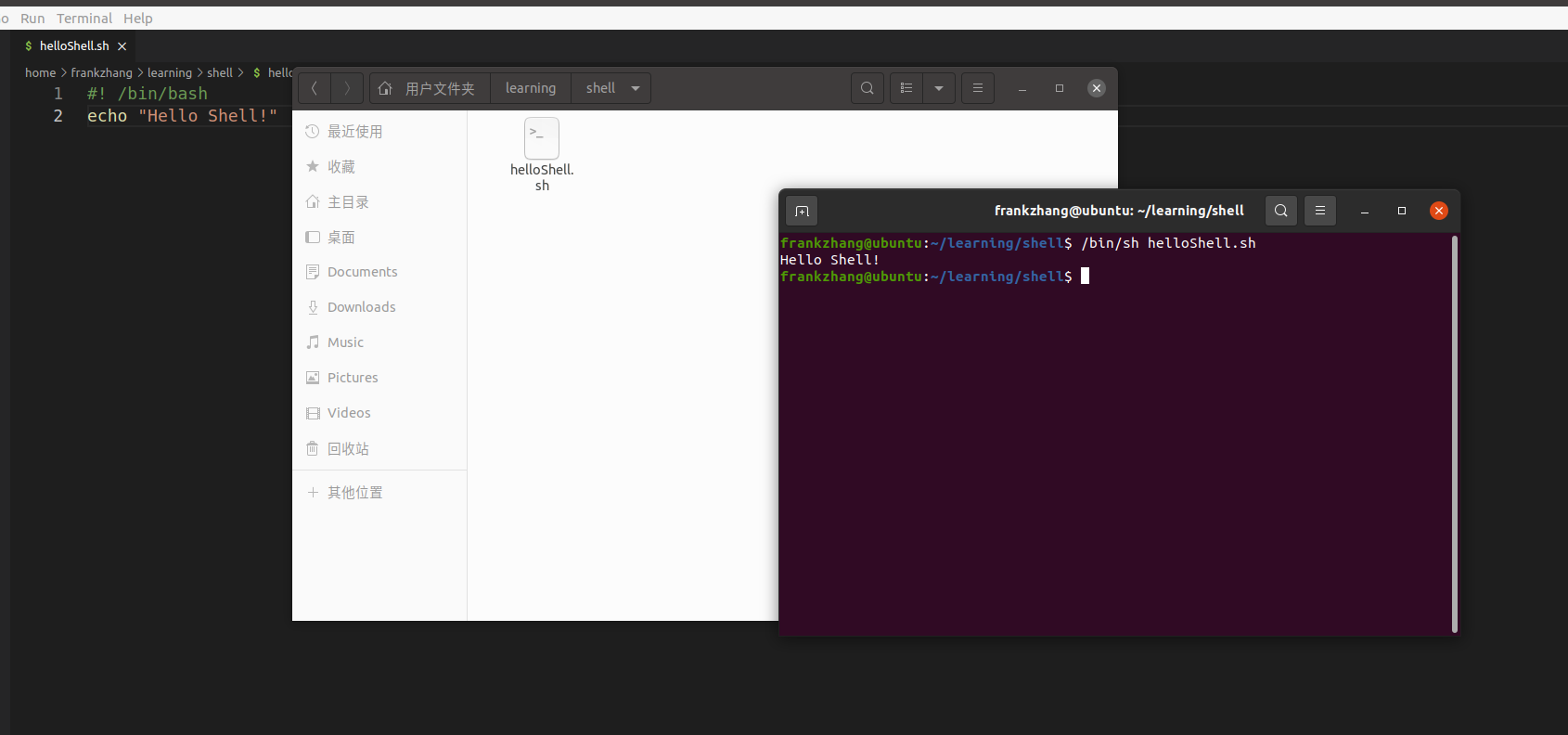Click the terminal search icon
This screenshot has height=735, width=1568.
point(1280,211)
